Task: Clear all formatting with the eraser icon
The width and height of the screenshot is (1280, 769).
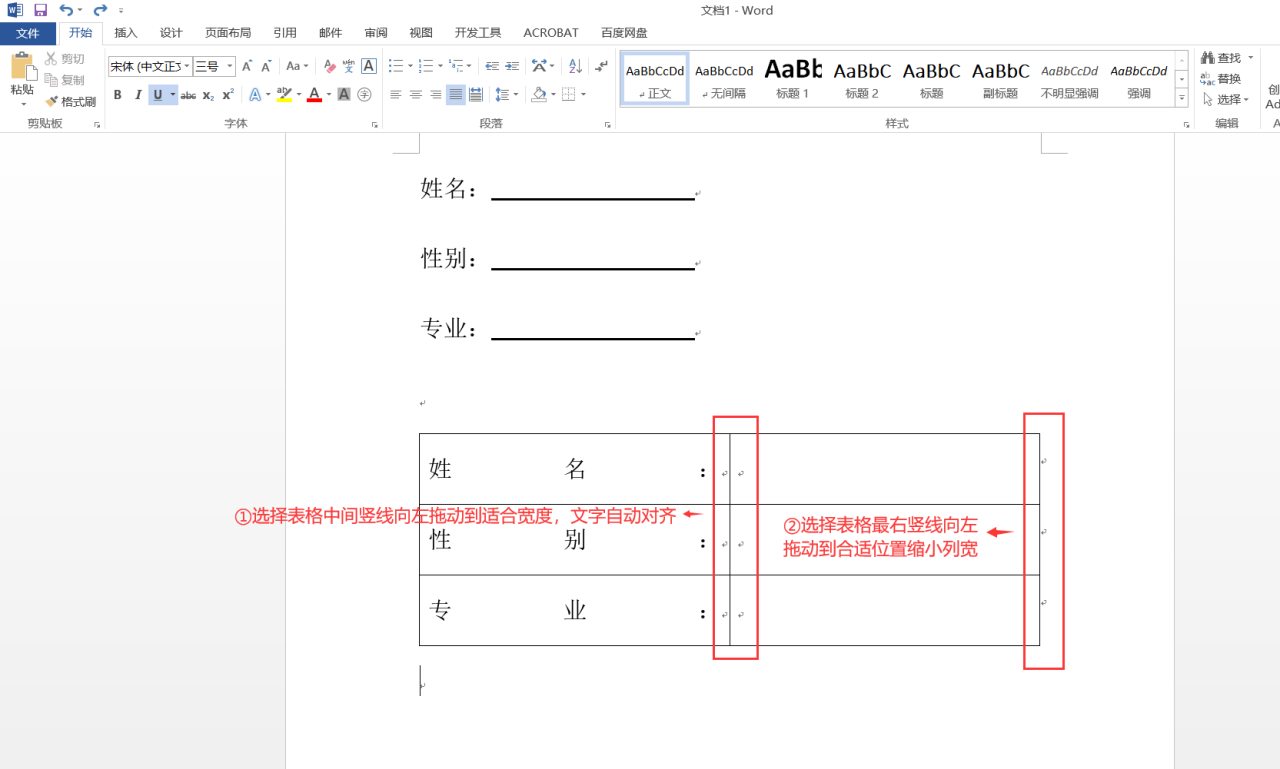Action: click(x=330, y=66)
